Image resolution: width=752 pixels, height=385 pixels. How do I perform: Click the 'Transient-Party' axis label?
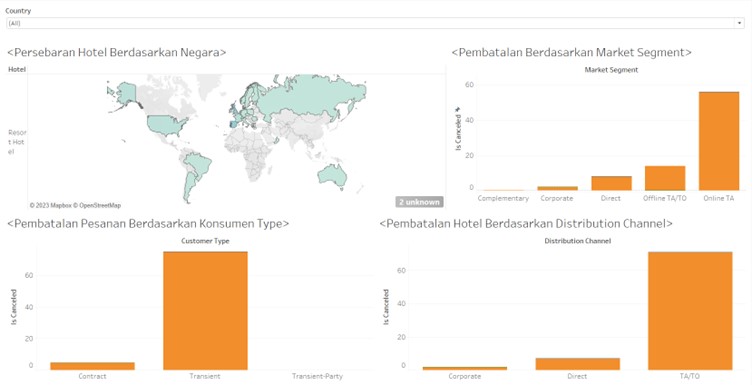(317, 376)
